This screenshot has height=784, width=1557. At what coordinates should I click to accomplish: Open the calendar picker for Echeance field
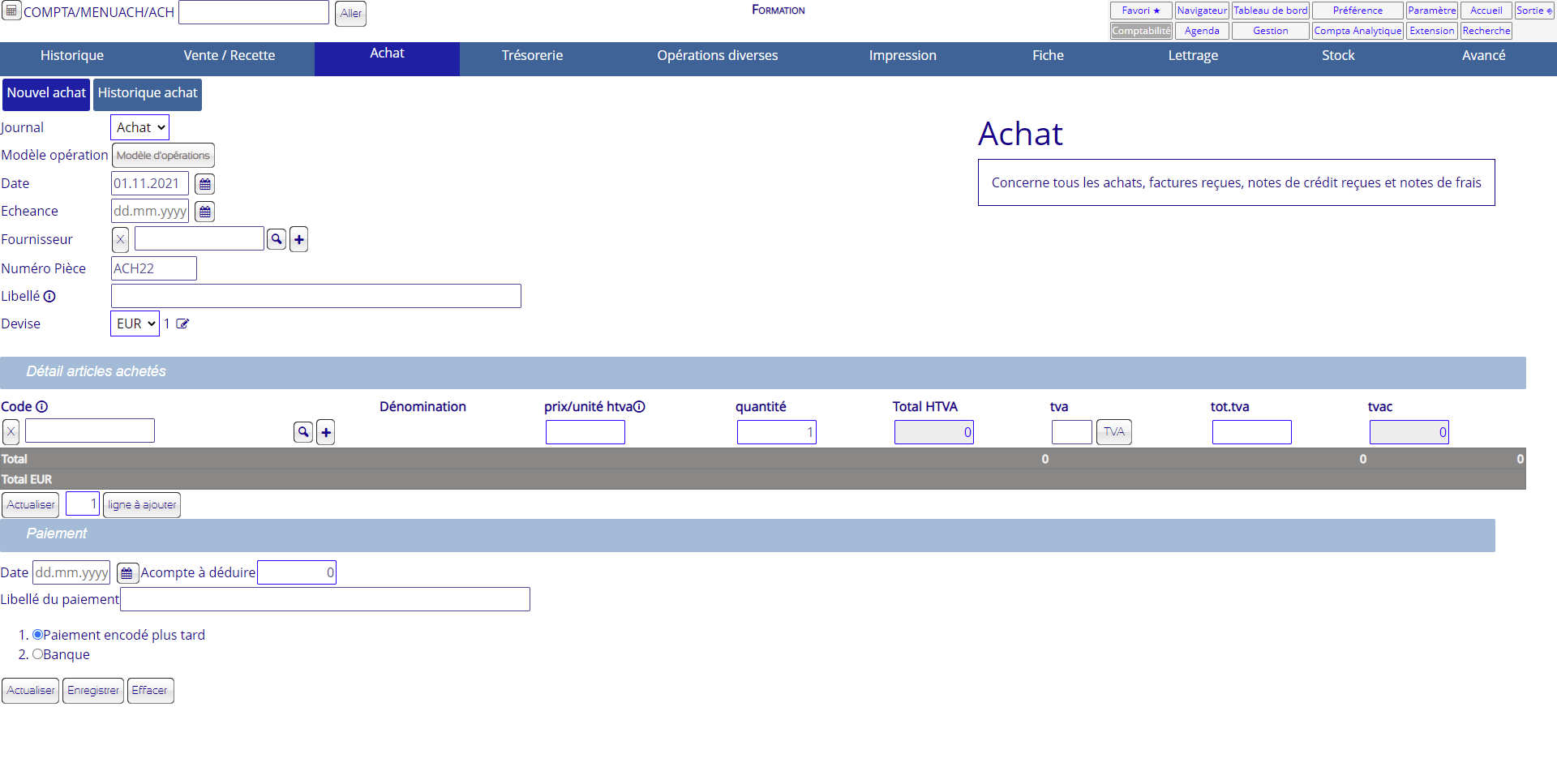tap(205, 212)
